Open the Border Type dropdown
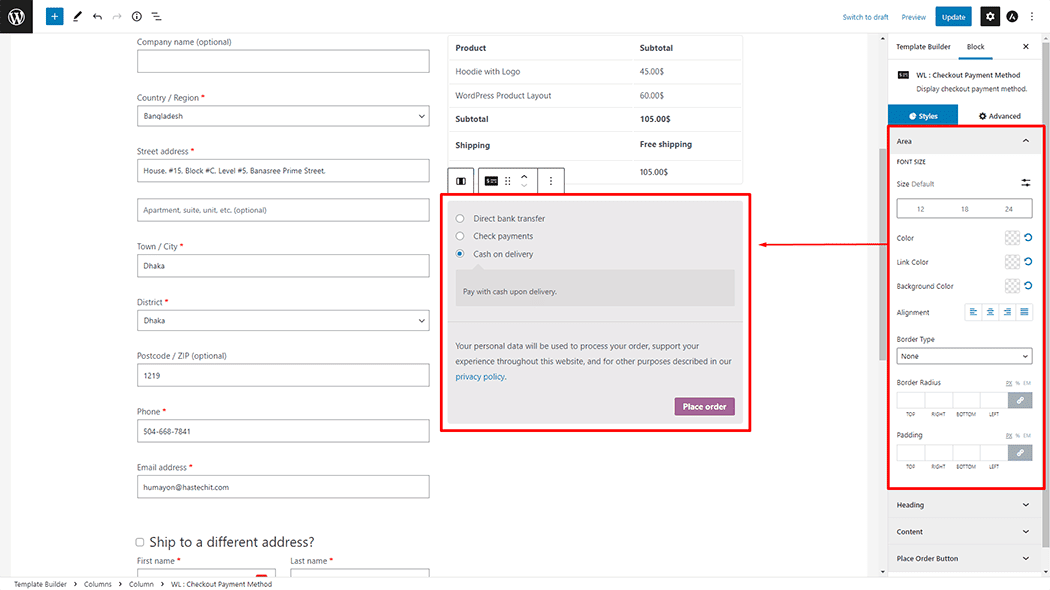Screen dimensions: 1050x590 (964, 356)
